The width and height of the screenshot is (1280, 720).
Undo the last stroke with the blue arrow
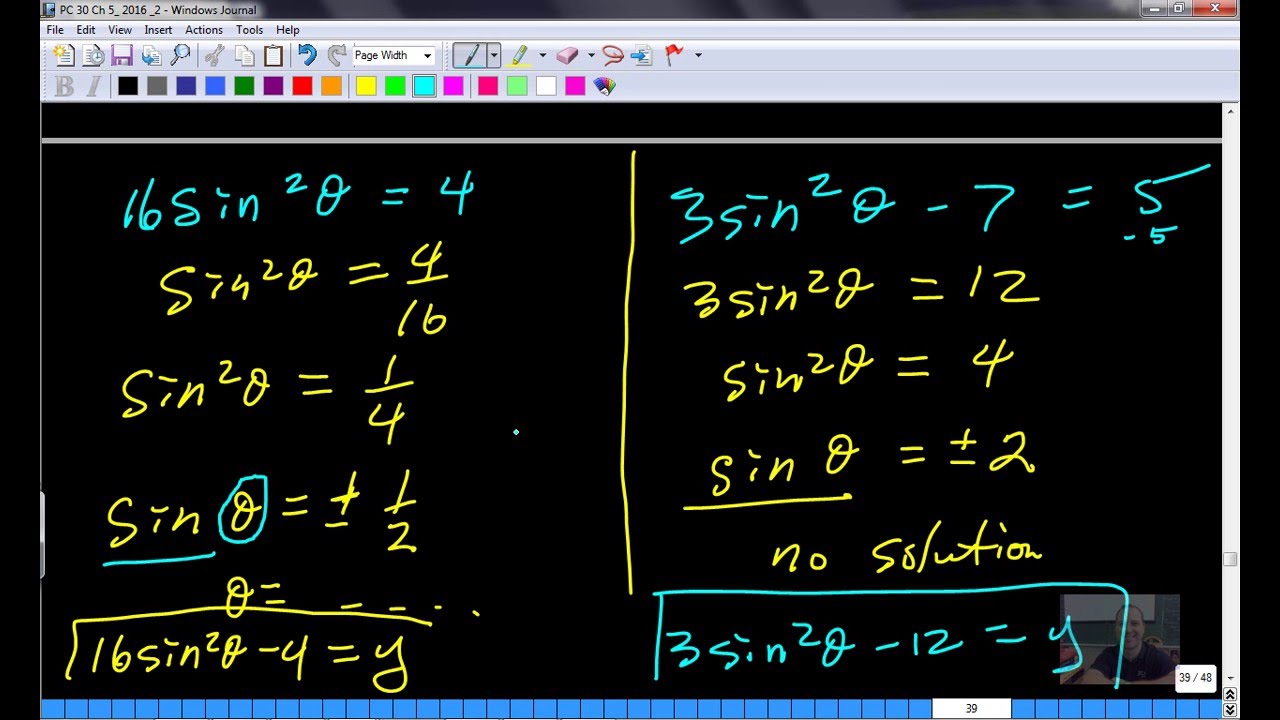click(307, 56)
